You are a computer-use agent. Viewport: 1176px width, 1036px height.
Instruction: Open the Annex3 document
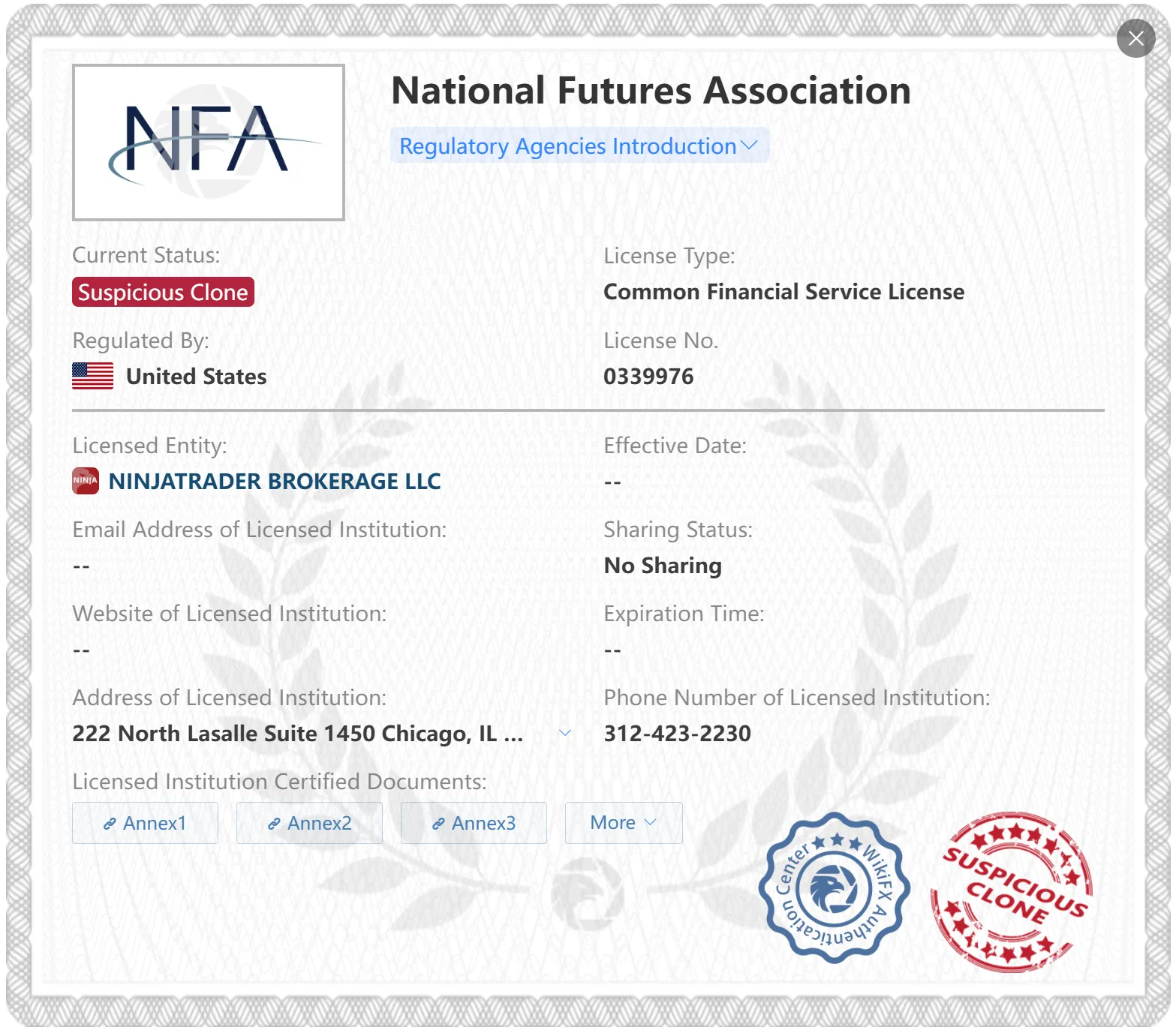pos(474,823)
